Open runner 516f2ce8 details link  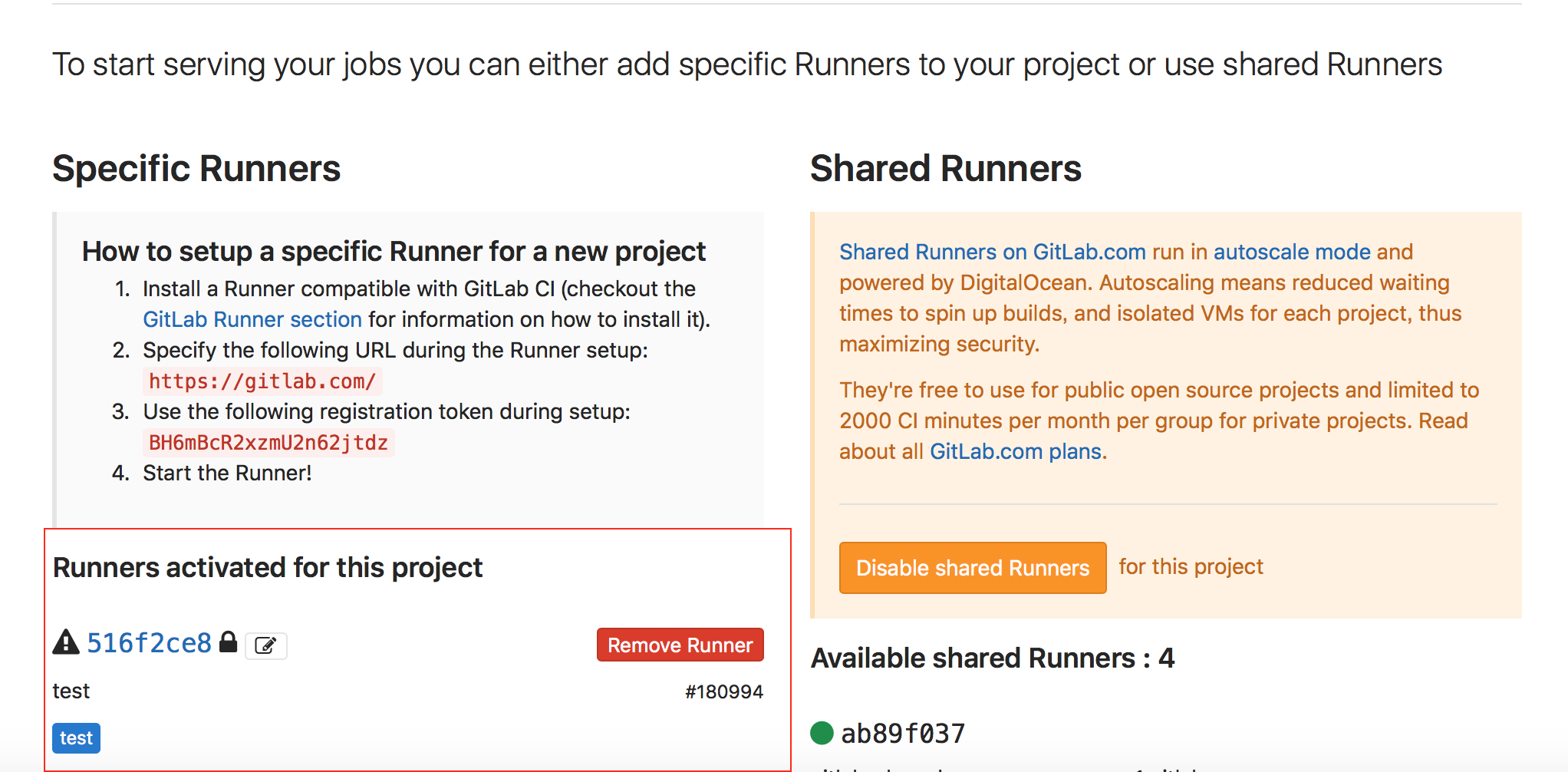149,643
